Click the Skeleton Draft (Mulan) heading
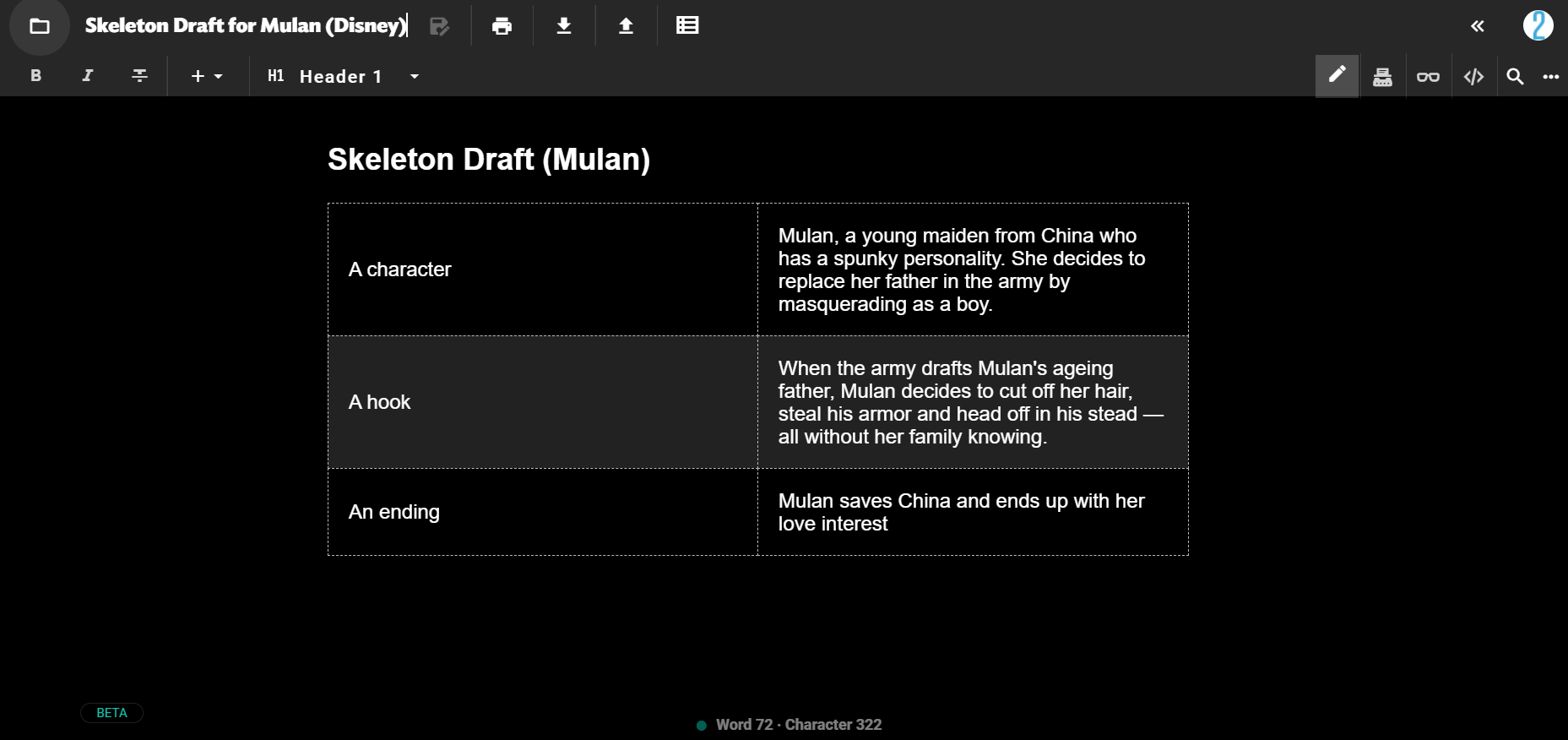This screenshot has width=1568, height=740. click(489, 160)
